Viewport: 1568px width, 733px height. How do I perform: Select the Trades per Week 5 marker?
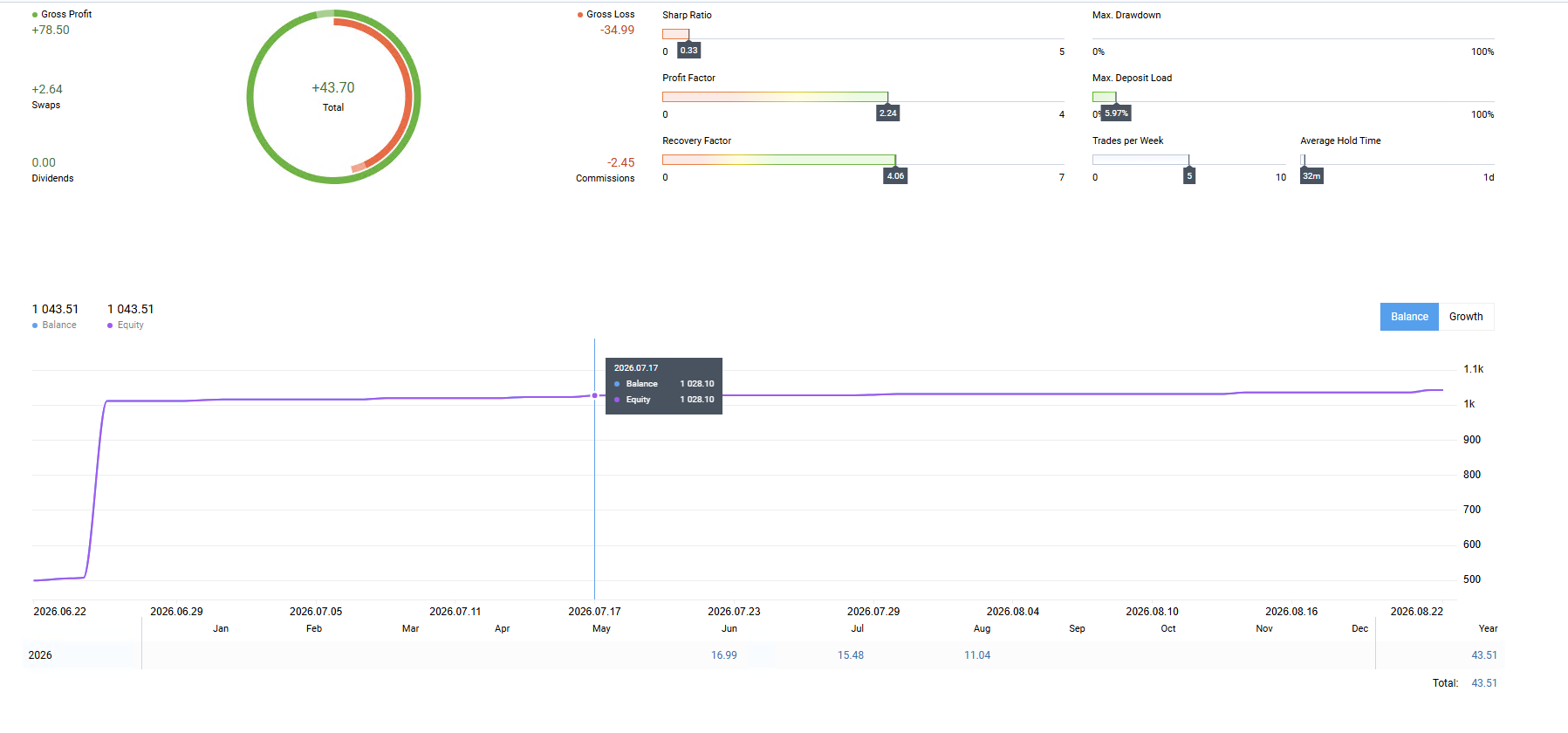[x=1189, y=176]
